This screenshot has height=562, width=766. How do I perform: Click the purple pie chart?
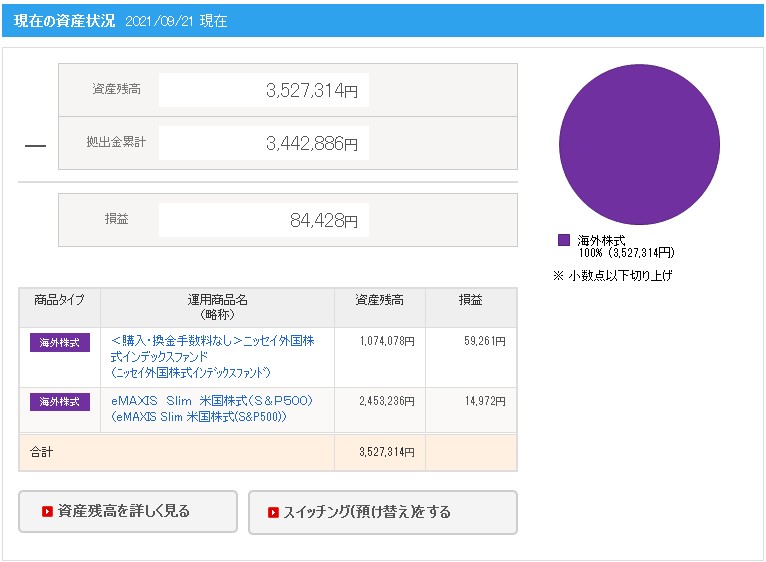point(639,145)
